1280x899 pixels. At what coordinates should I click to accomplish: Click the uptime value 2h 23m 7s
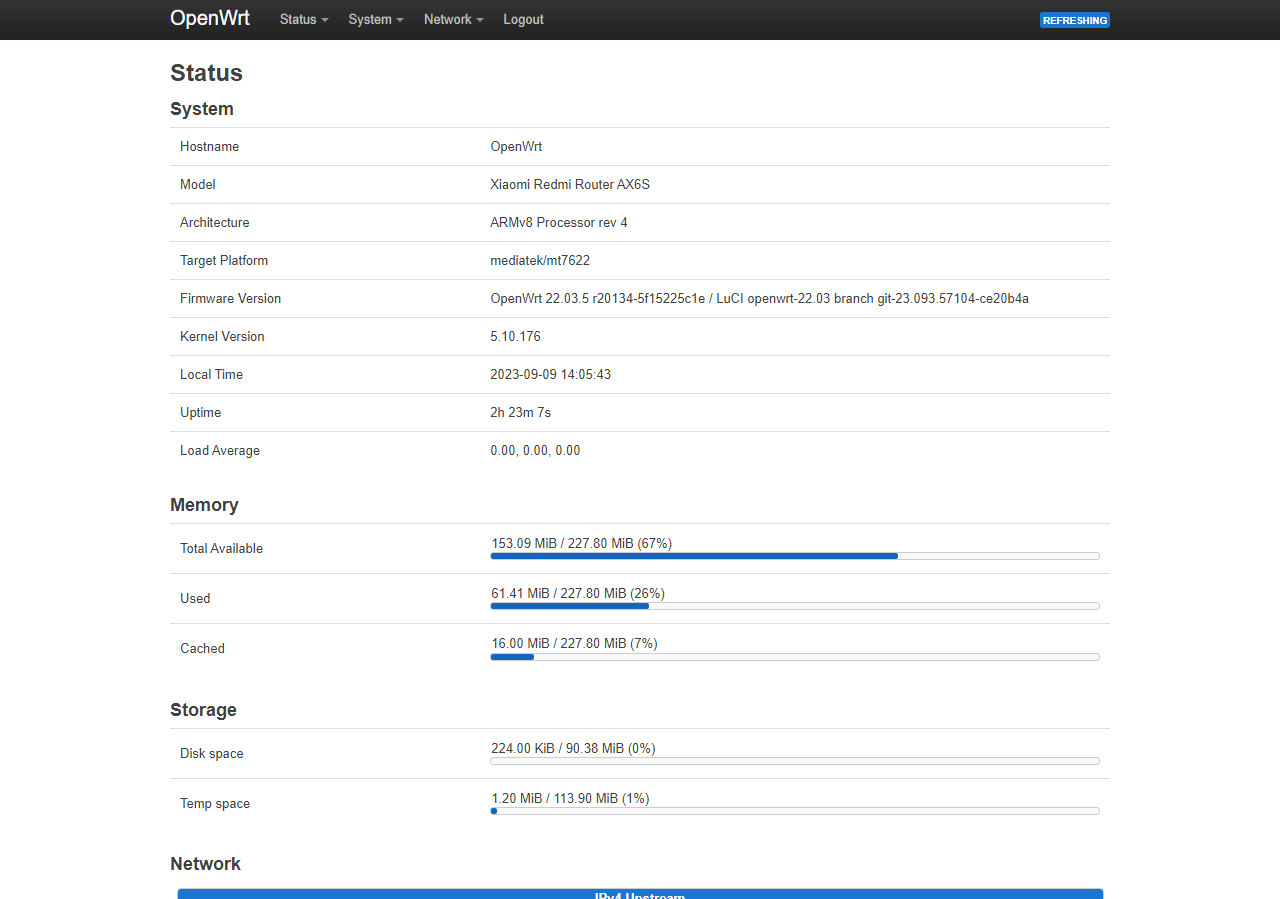(x=520, y=413)
